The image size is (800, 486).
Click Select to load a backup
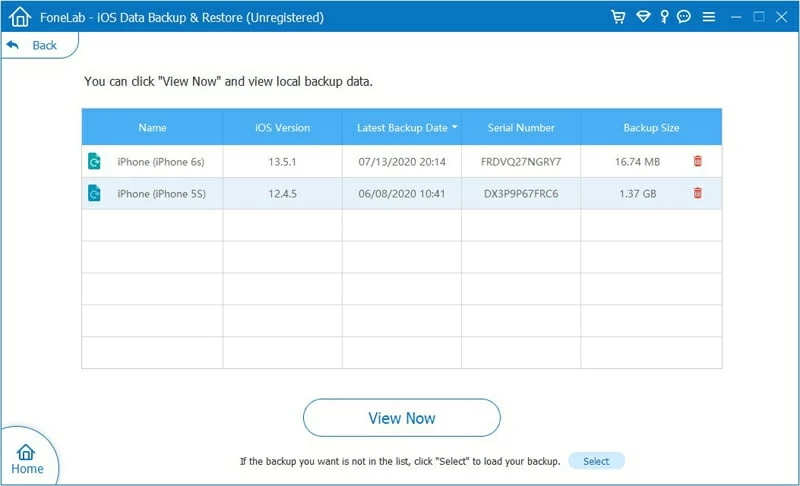tap(596, 461)
